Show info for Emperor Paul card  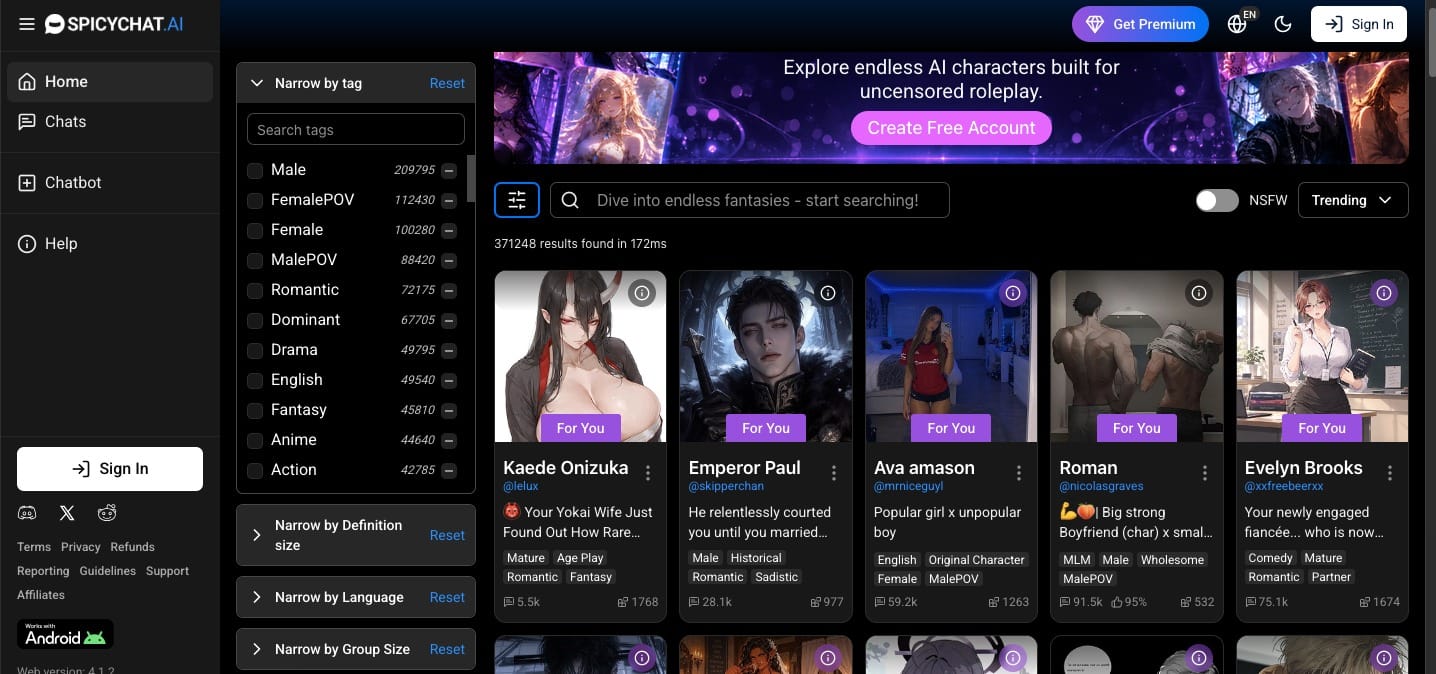coord(828,293)
